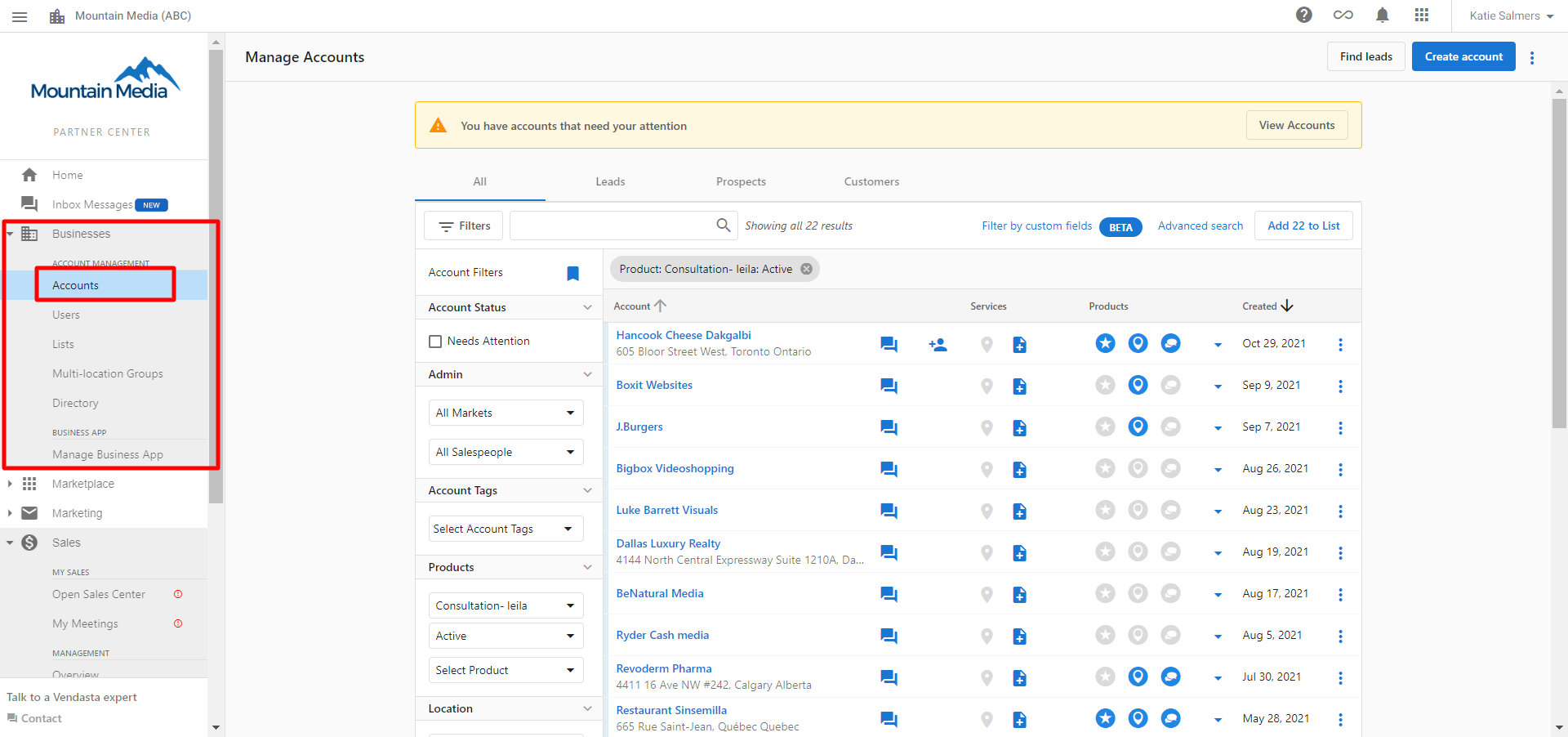This screenshot has width=1568, height=737.
Task: Open Katie Salmers user menu
Action: pyautogui.click(x=1511, y=16)
